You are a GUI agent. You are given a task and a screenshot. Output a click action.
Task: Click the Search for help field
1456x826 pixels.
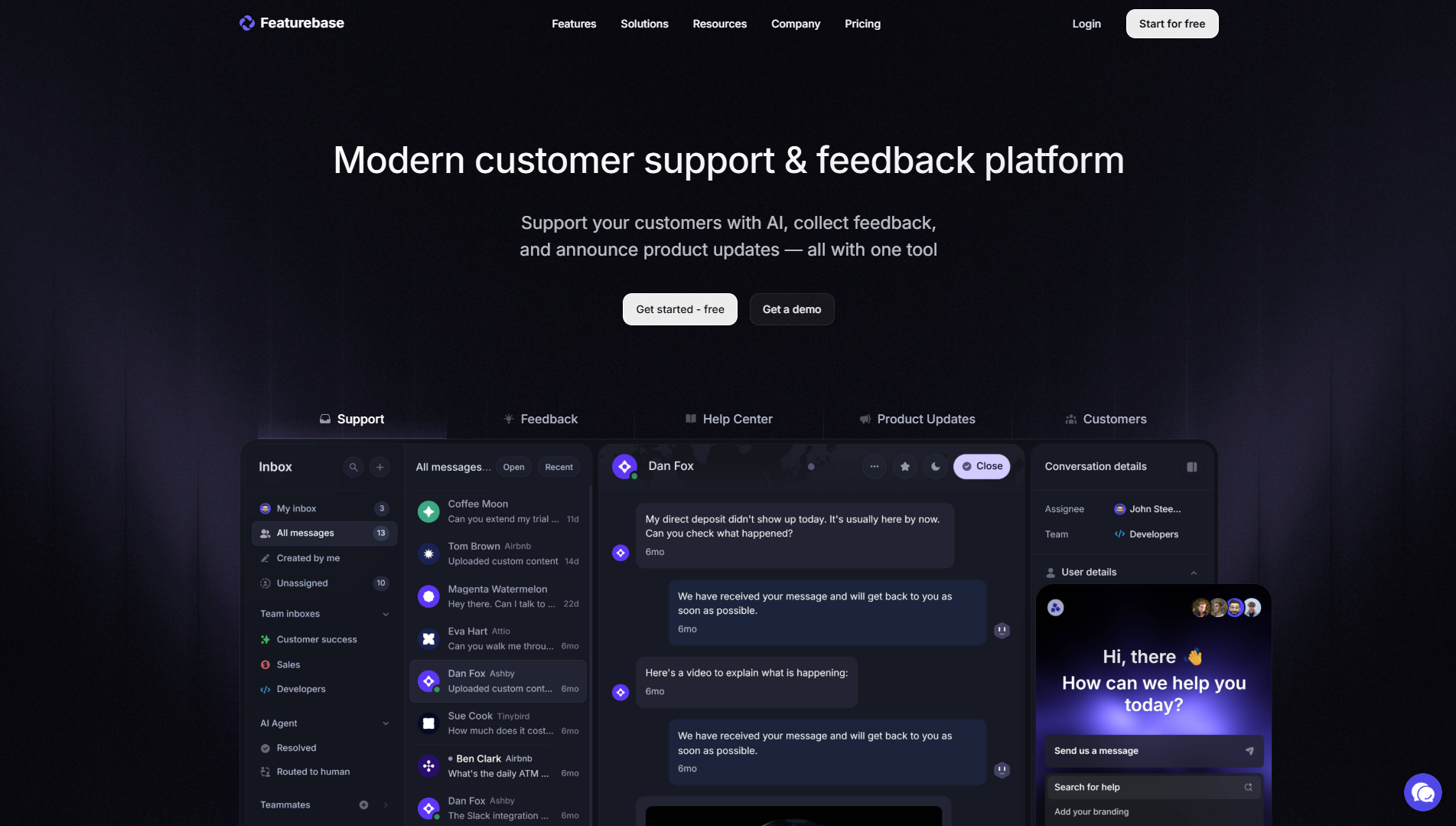pyautogui.click(x=1153, y=787)
